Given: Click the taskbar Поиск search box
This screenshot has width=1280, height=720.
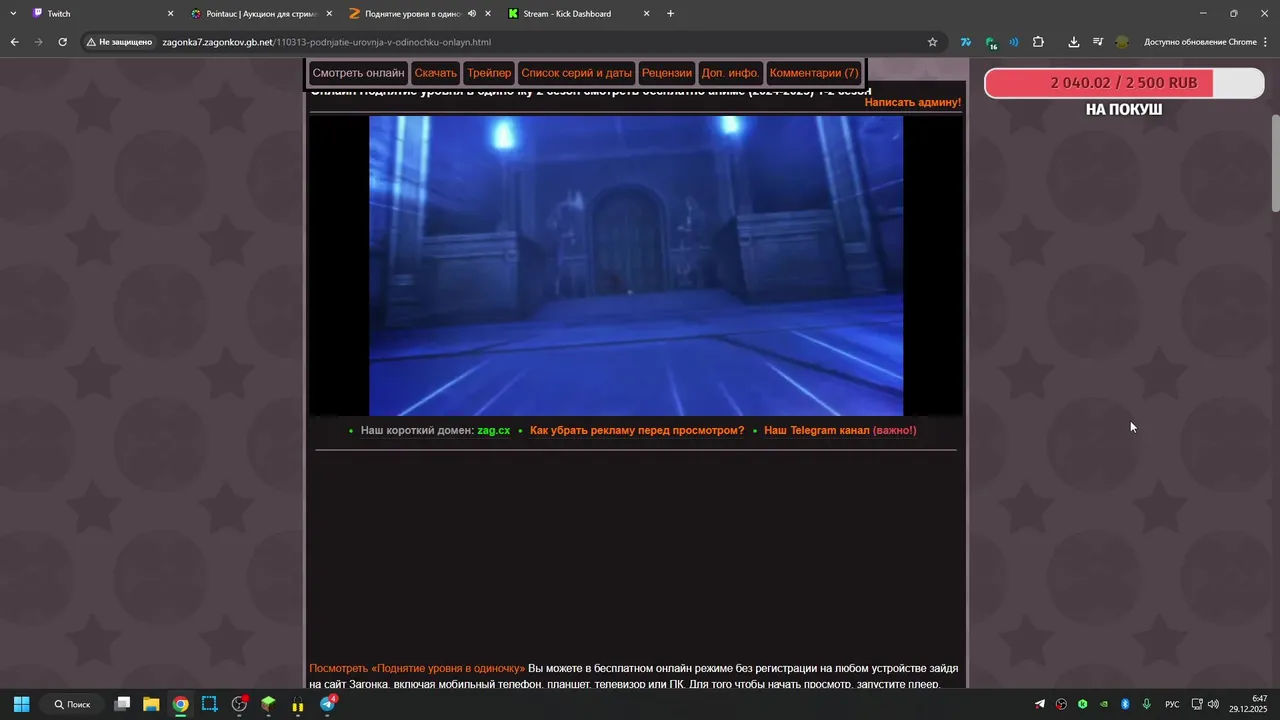Looking at the screenshot, I should pos(73,704).
